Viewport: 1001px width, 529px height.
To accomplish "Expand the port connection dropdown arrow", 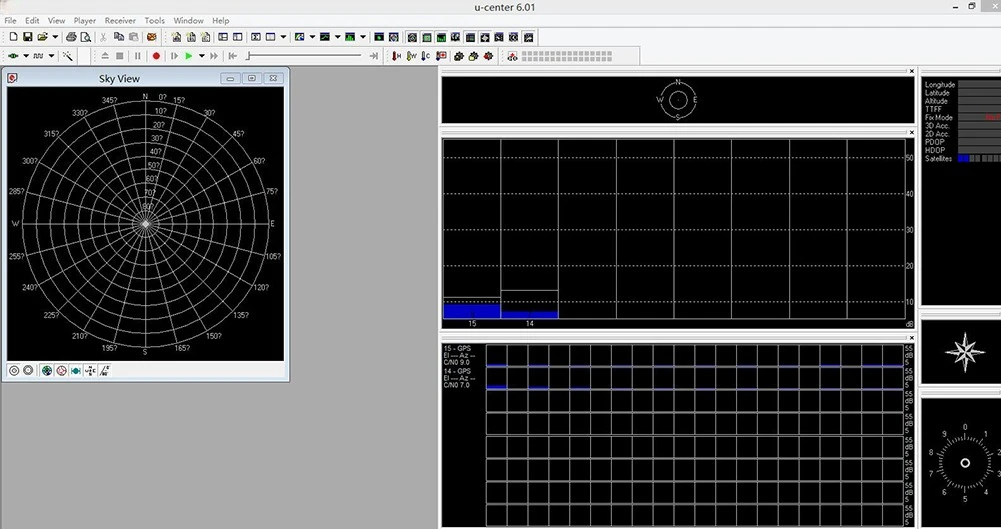I will 26,56.
